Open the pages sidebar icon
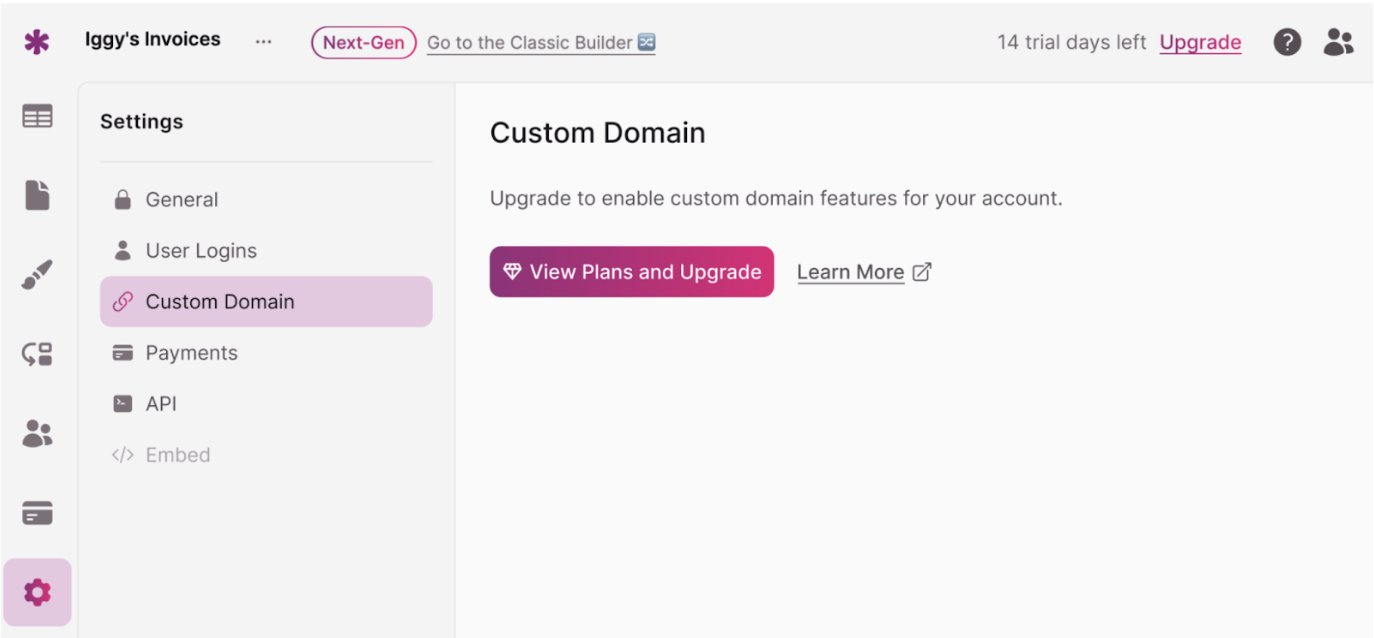 pyautogui.click(x=37, y=194)
